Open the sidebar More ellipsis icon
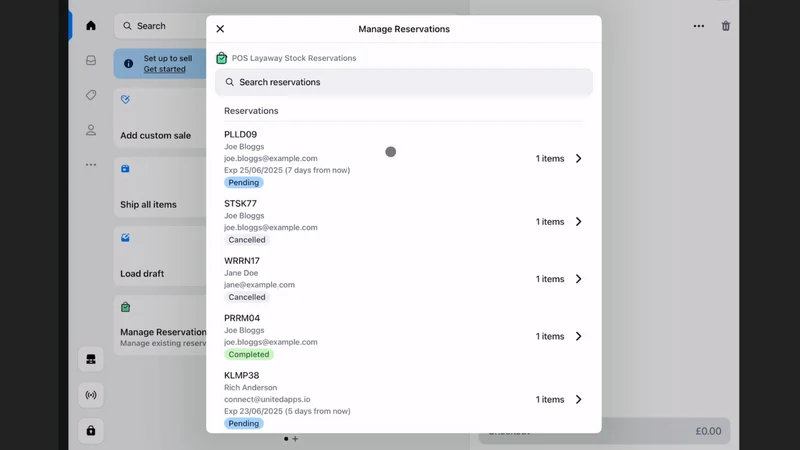 [91, 165]
